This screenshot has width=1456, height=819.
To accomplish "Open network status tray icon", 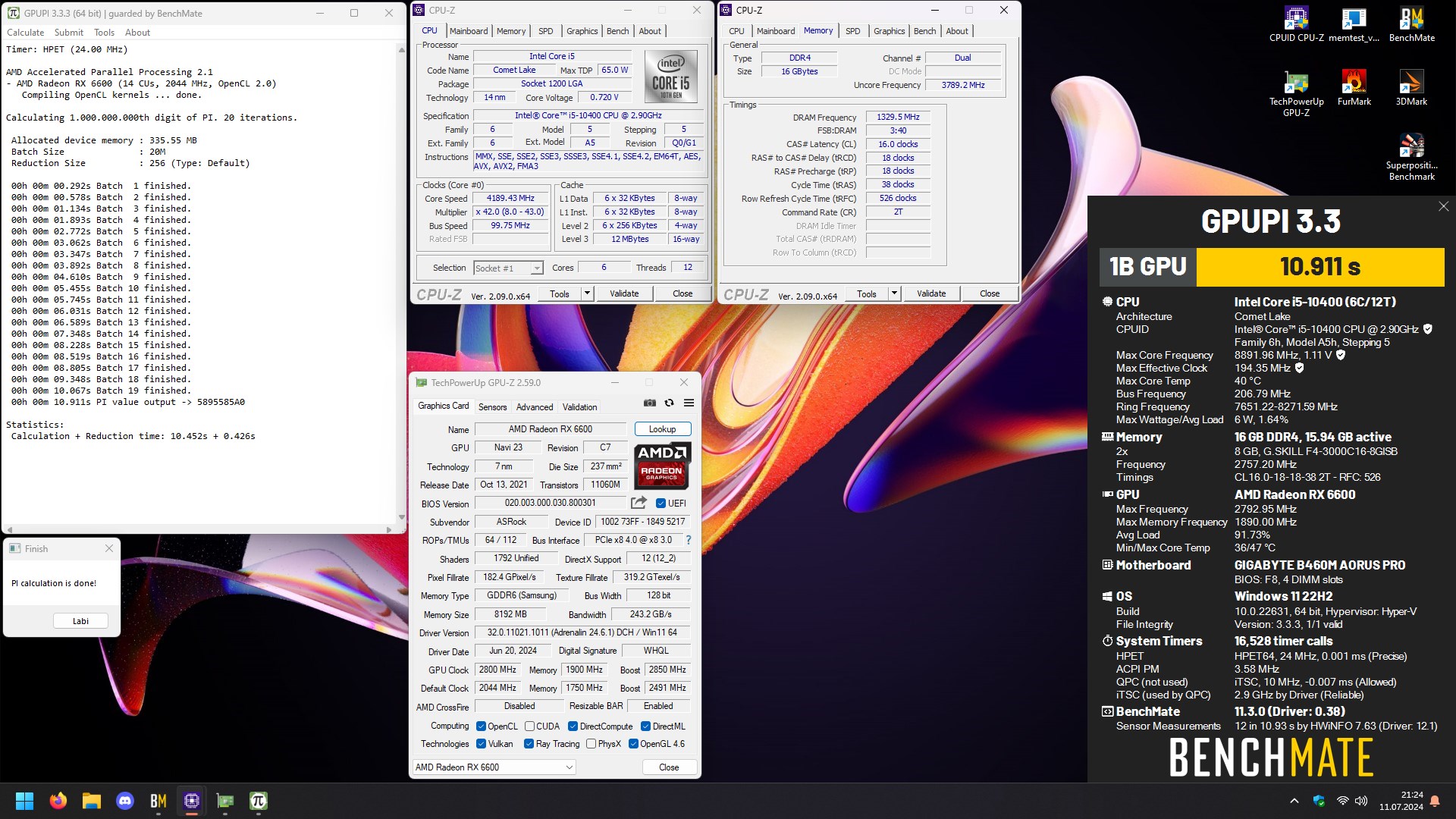I will click(x=1342, y=801).
